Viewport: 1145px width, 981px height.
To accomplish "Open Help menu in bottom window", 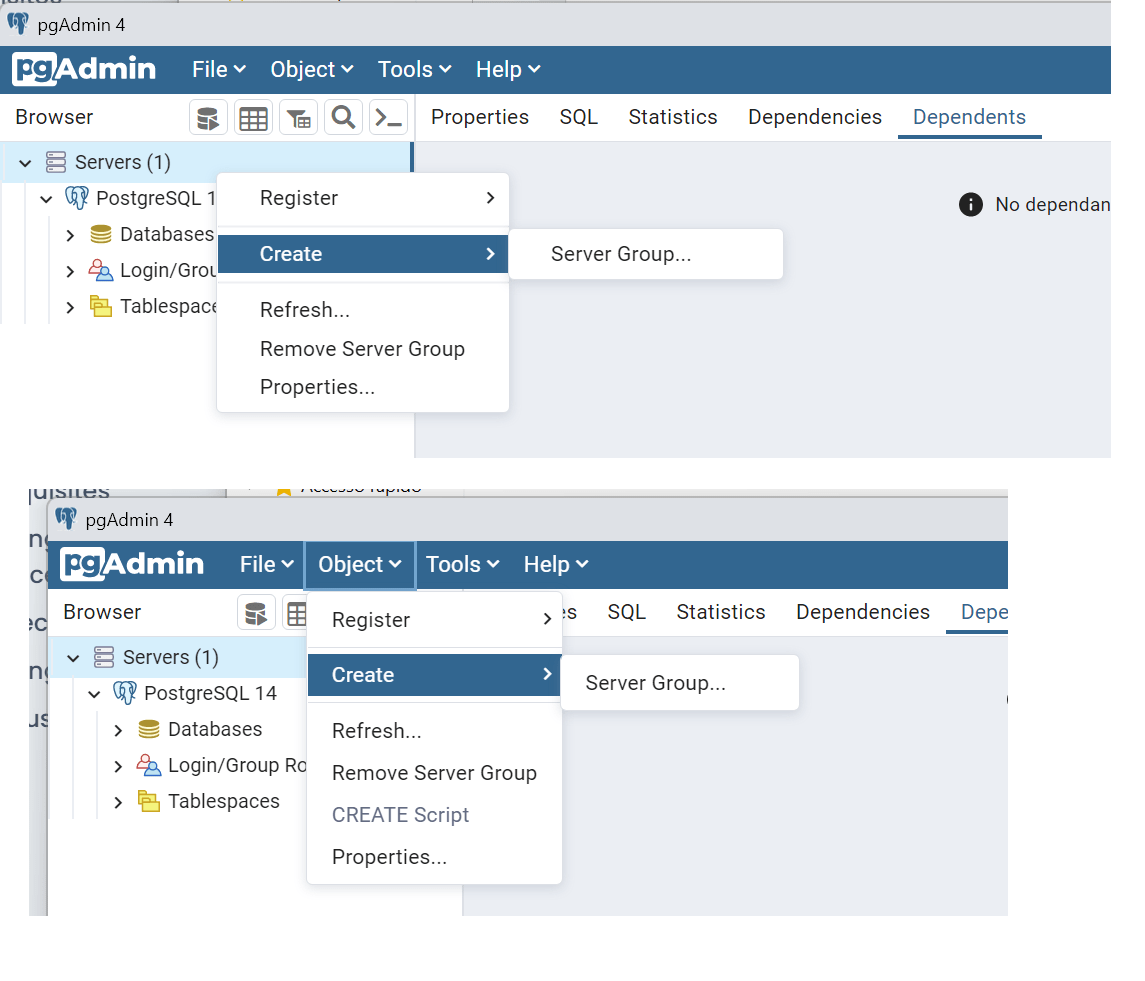I will (556, 565).
